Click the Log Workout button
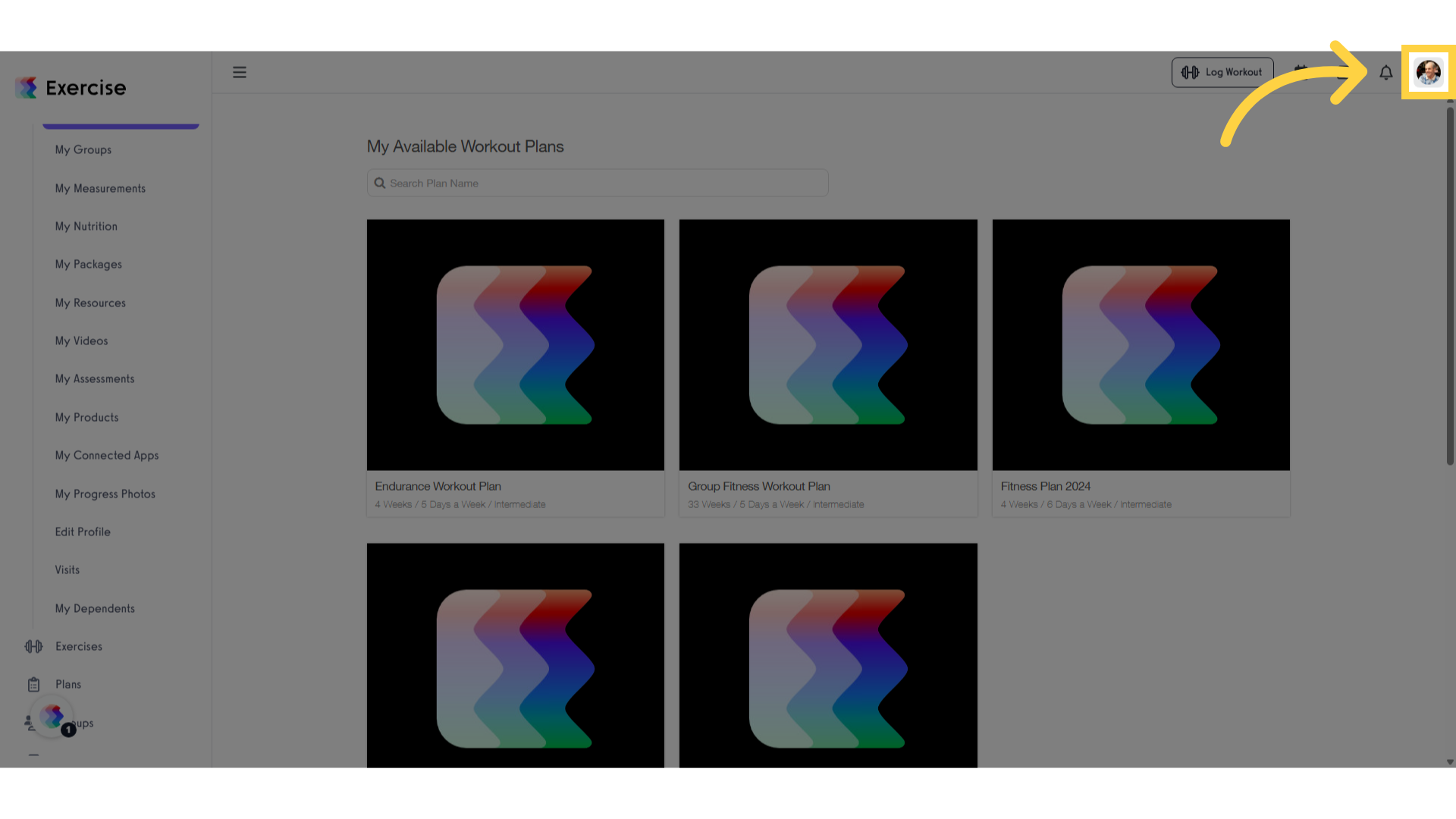 [x=1222, y=72]
